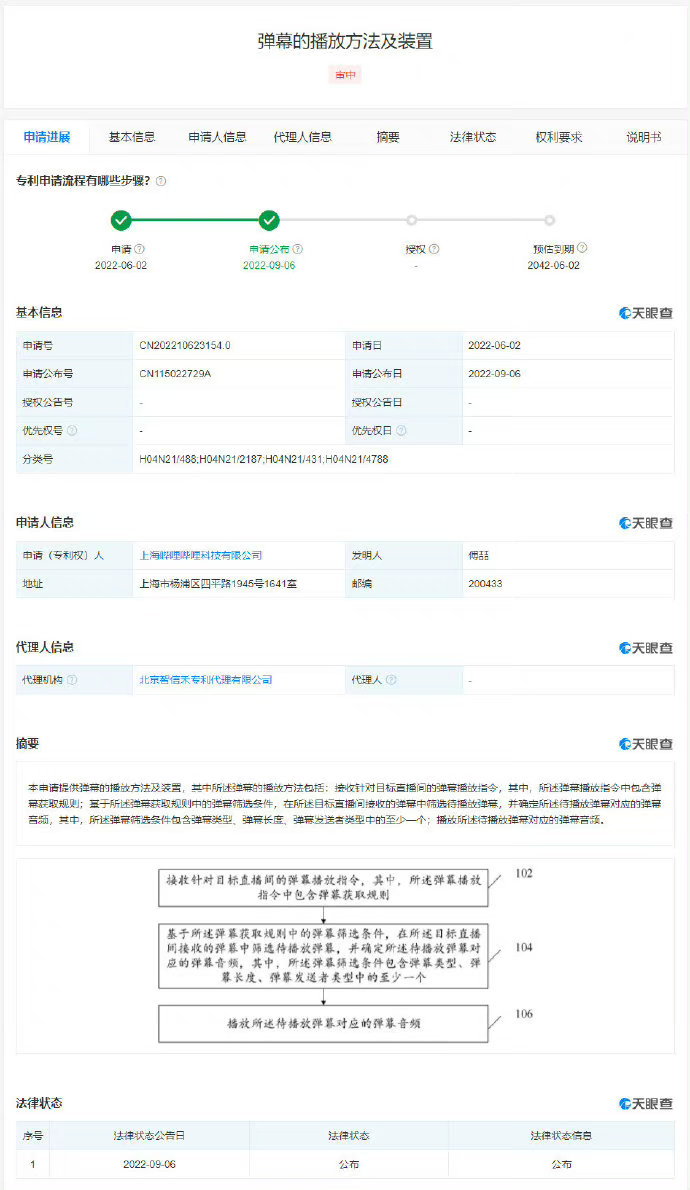
Task: Click 2022-06-02 value in 申请日 row
Action: coord(494,345)
